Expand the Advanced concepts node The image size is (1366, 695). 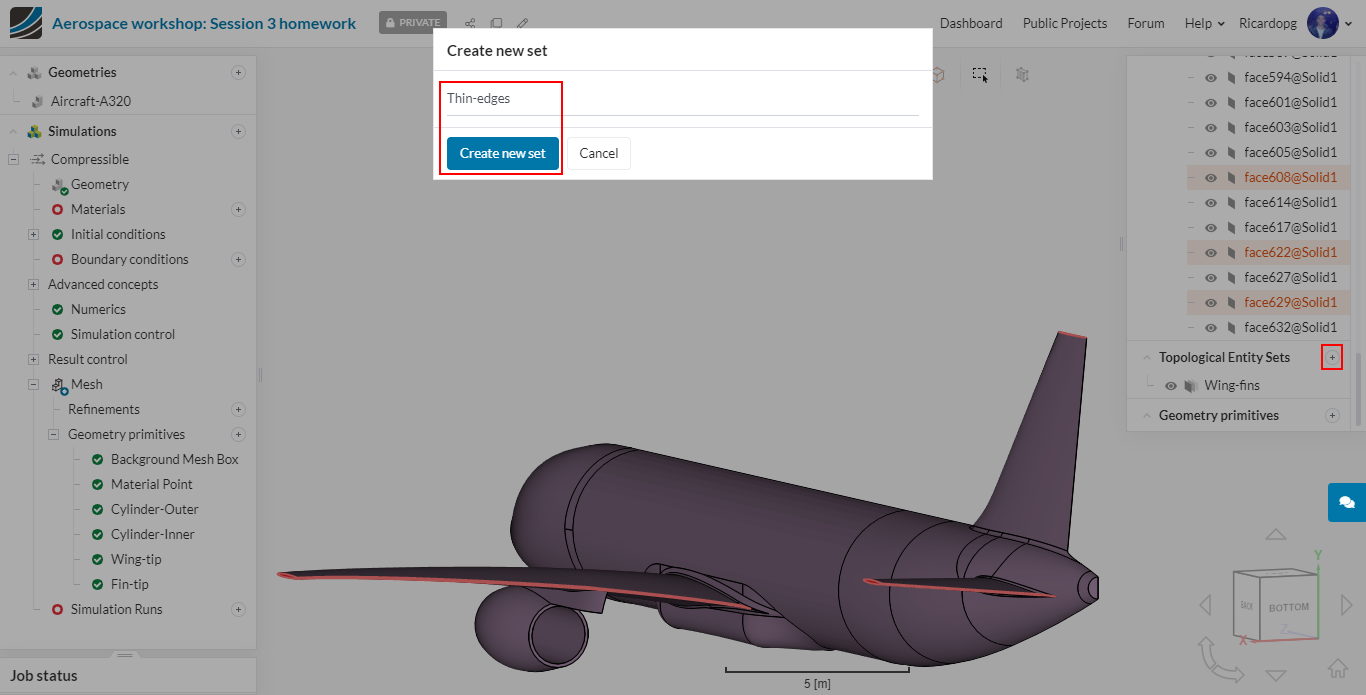tap(33, 284)
